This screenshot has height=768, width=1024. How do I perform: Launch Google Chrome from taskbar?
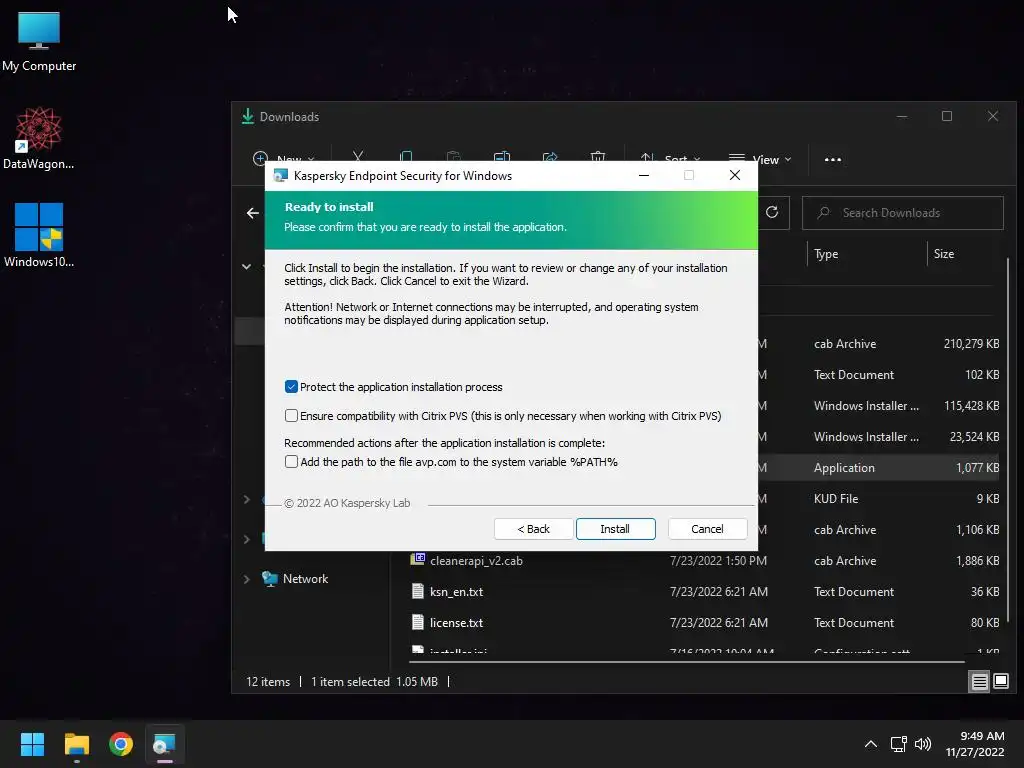click(121, 744)
